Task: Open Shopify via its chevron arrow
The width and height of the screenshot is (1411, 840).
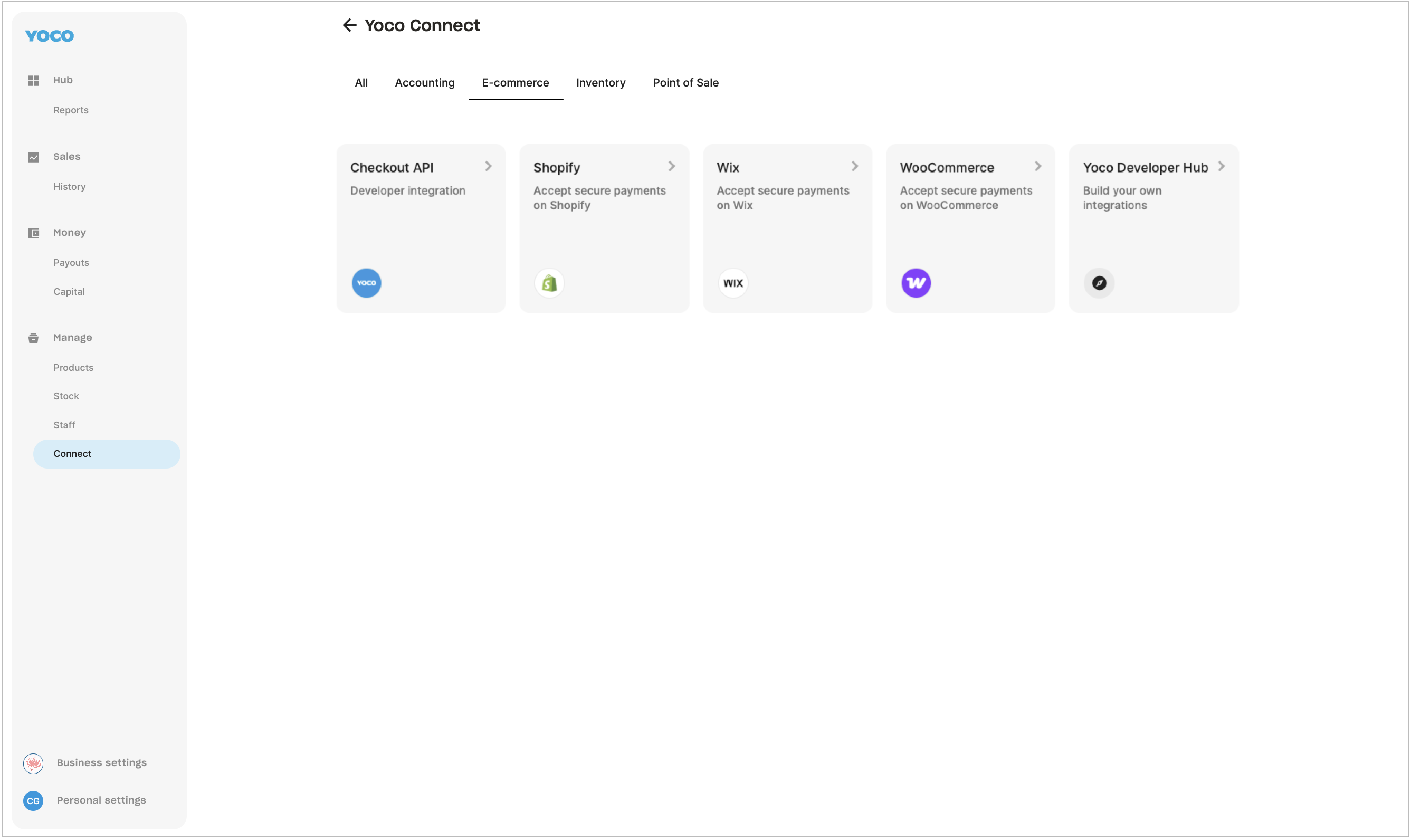Action: pyautogui.click(x=671, y=166)
